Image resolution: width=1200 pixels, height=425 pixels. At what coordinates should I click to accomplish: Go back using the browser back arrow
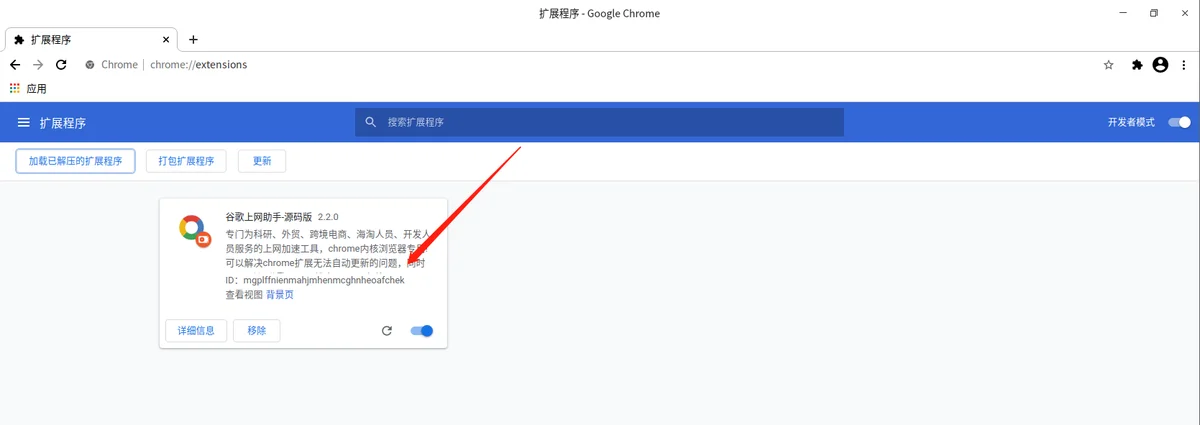[x=15, y=65]
